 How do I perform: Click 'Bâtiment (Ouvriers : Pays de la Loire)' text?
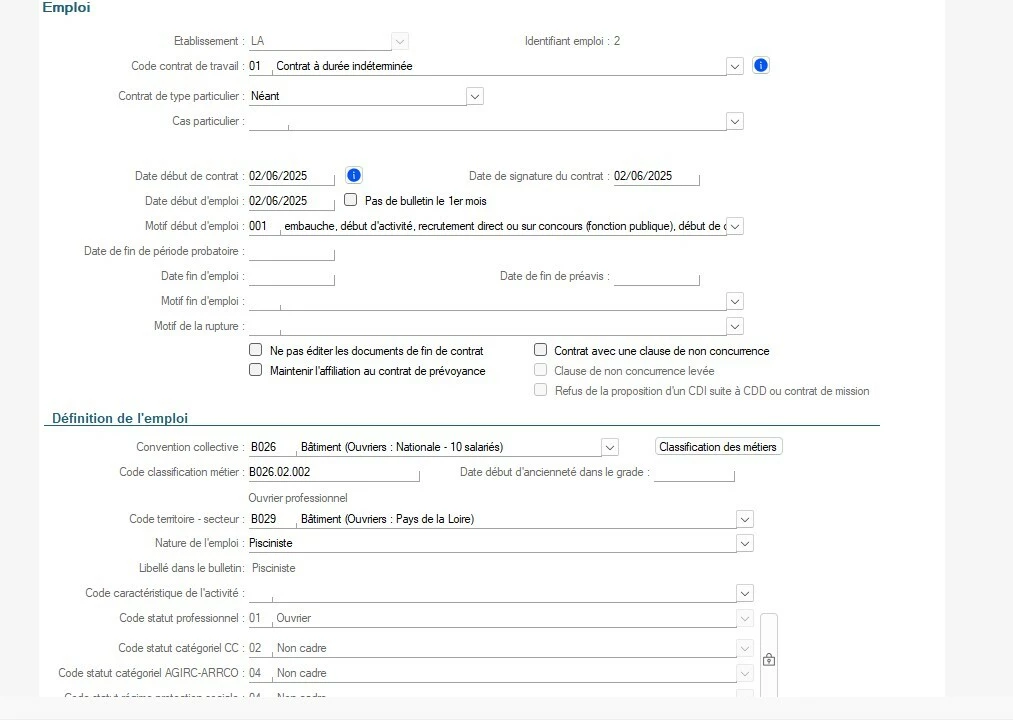388,519
